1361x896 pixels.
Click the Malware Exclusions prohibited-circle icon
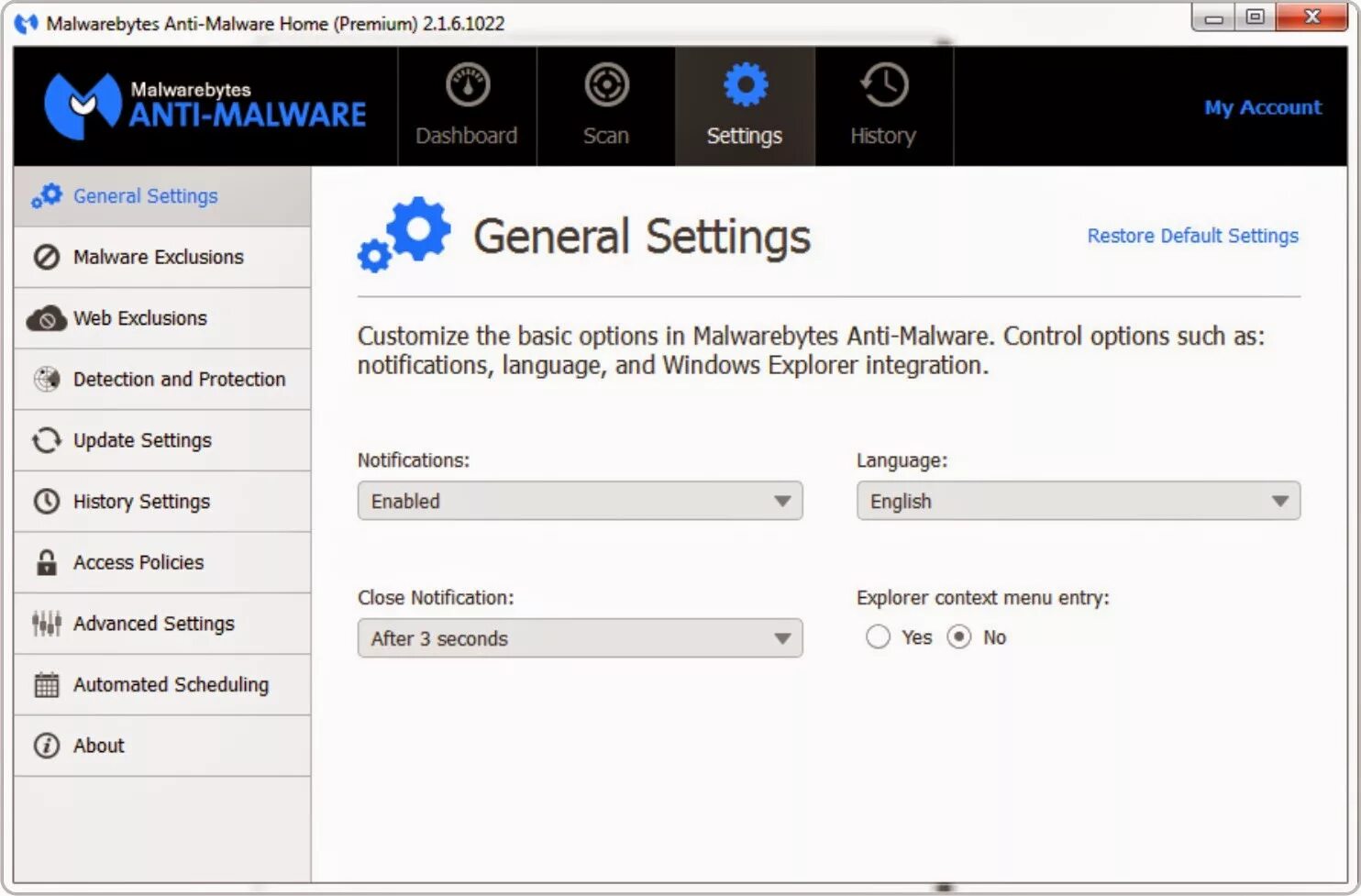(x=47, y=257)
